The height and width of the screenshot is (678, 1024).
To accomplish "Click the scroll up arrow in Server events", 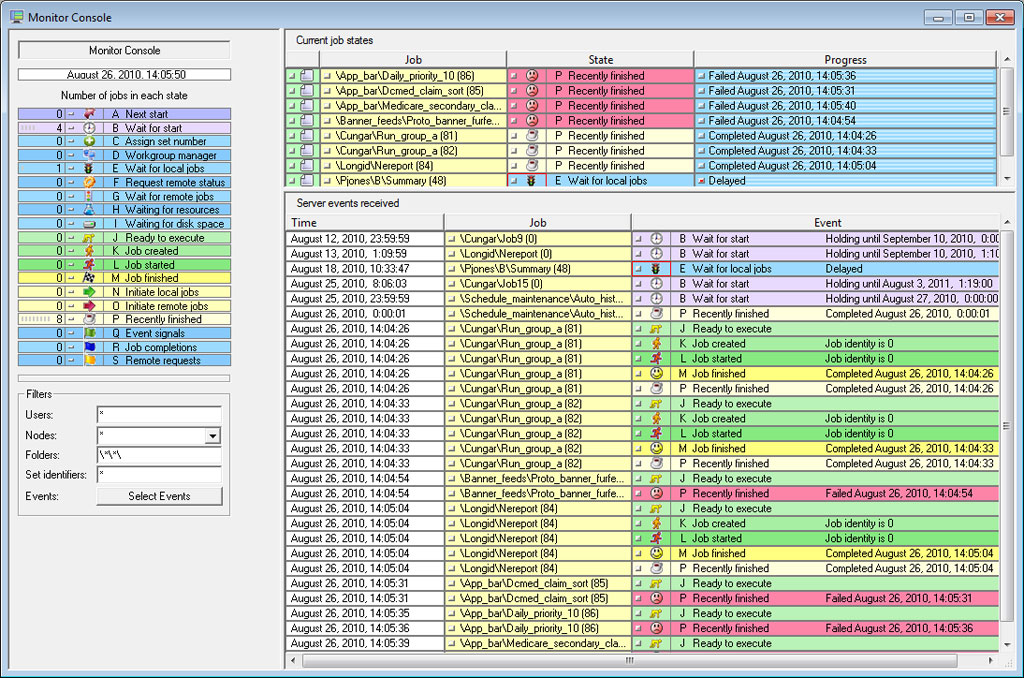I will click(1006, 222).
